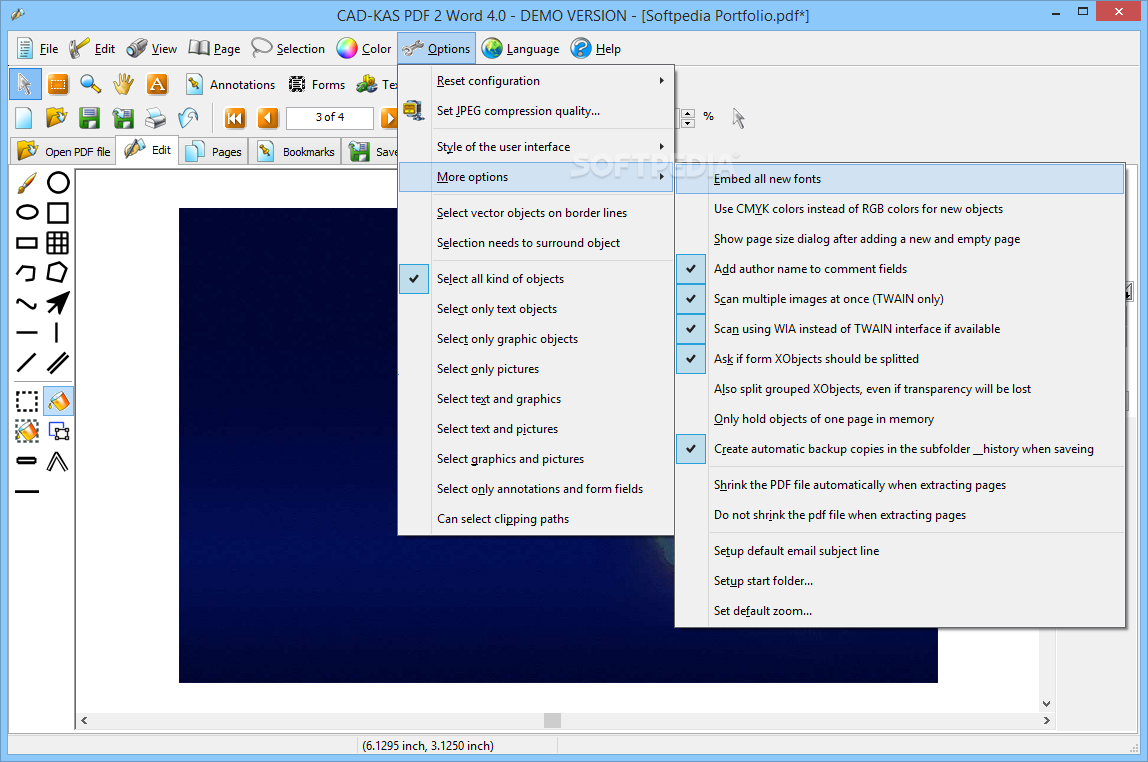
Task: Expand Style of the user interface submenu
Action: point(536,146)
